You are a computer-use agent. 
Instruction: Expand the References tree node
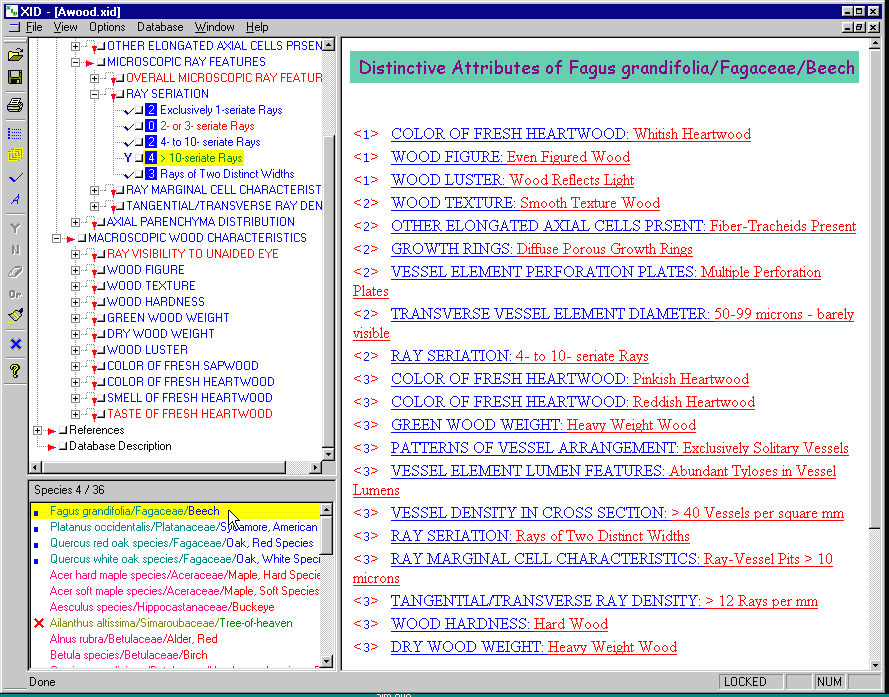[38, 430]
